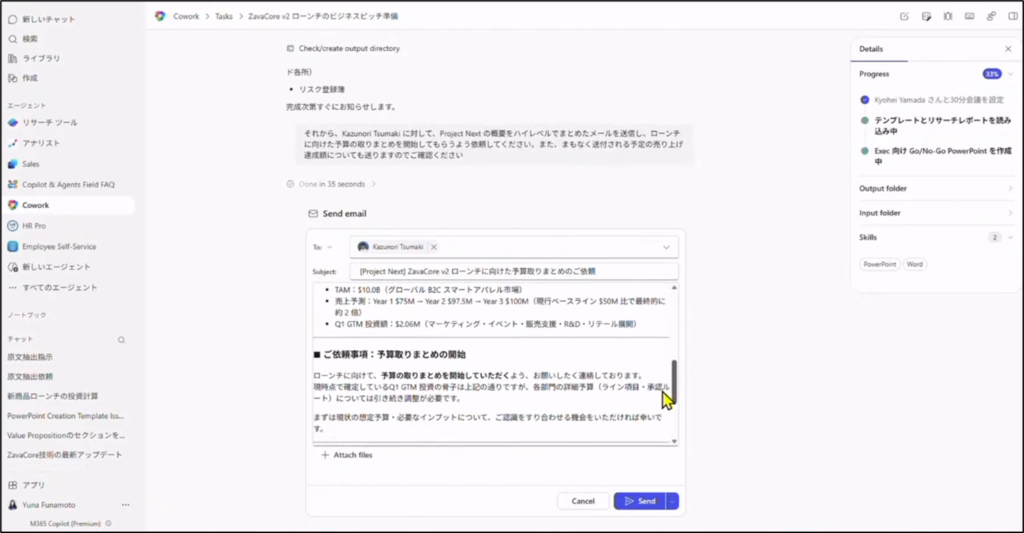This screenshot has height=533, width=1024.
Task: Remove Kazunori Tsumaki from recipients
Action: (x=435, y=247)
